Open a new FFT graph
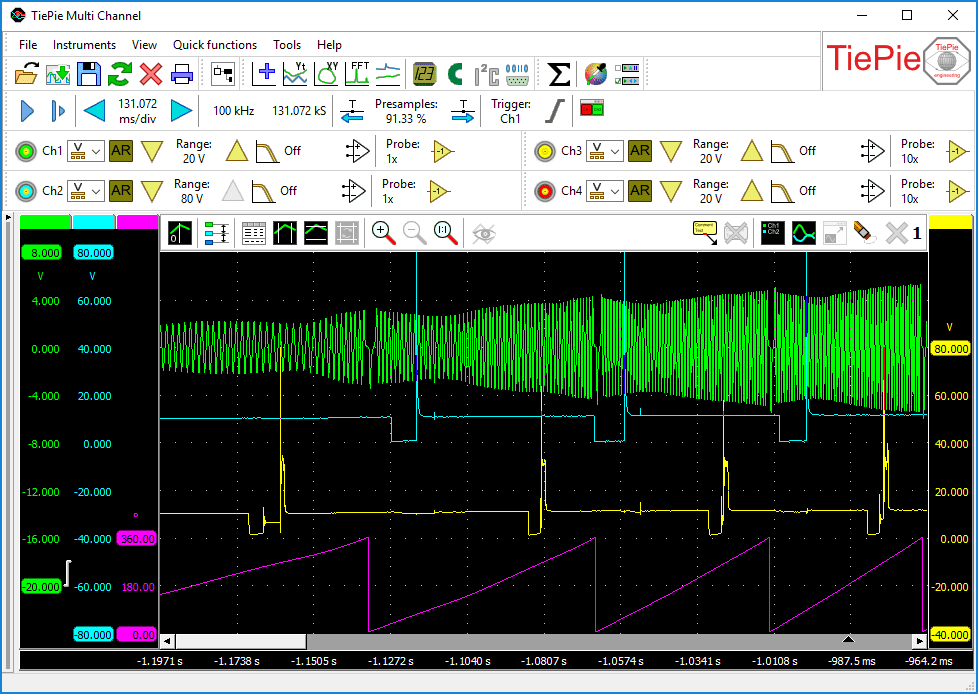 click(358, 73)
